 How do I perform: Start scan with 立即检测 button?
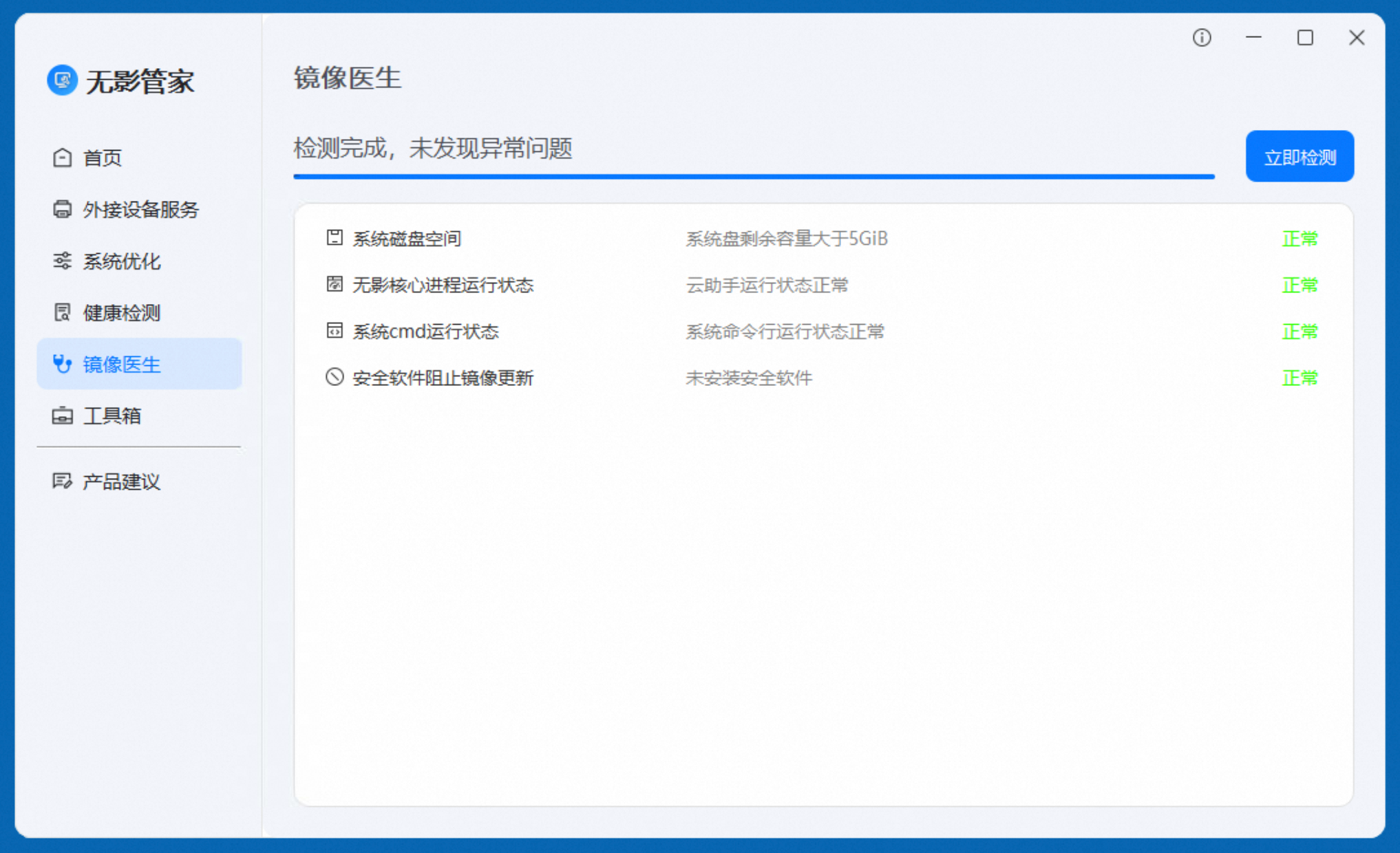(1300, 157)
